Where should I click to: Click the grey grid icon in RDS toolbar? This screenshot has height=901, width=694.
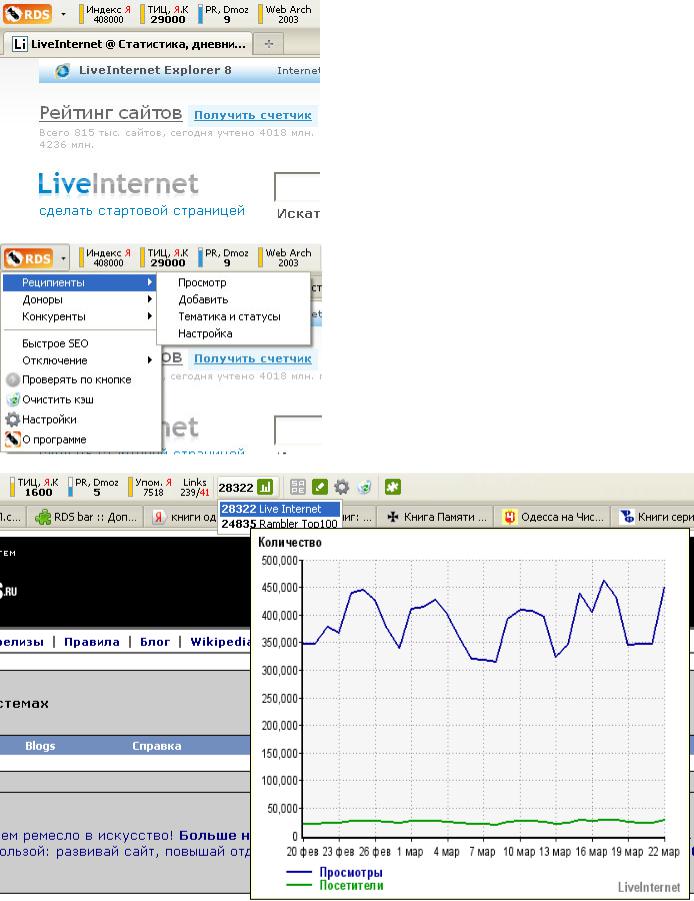click(298, 487)
